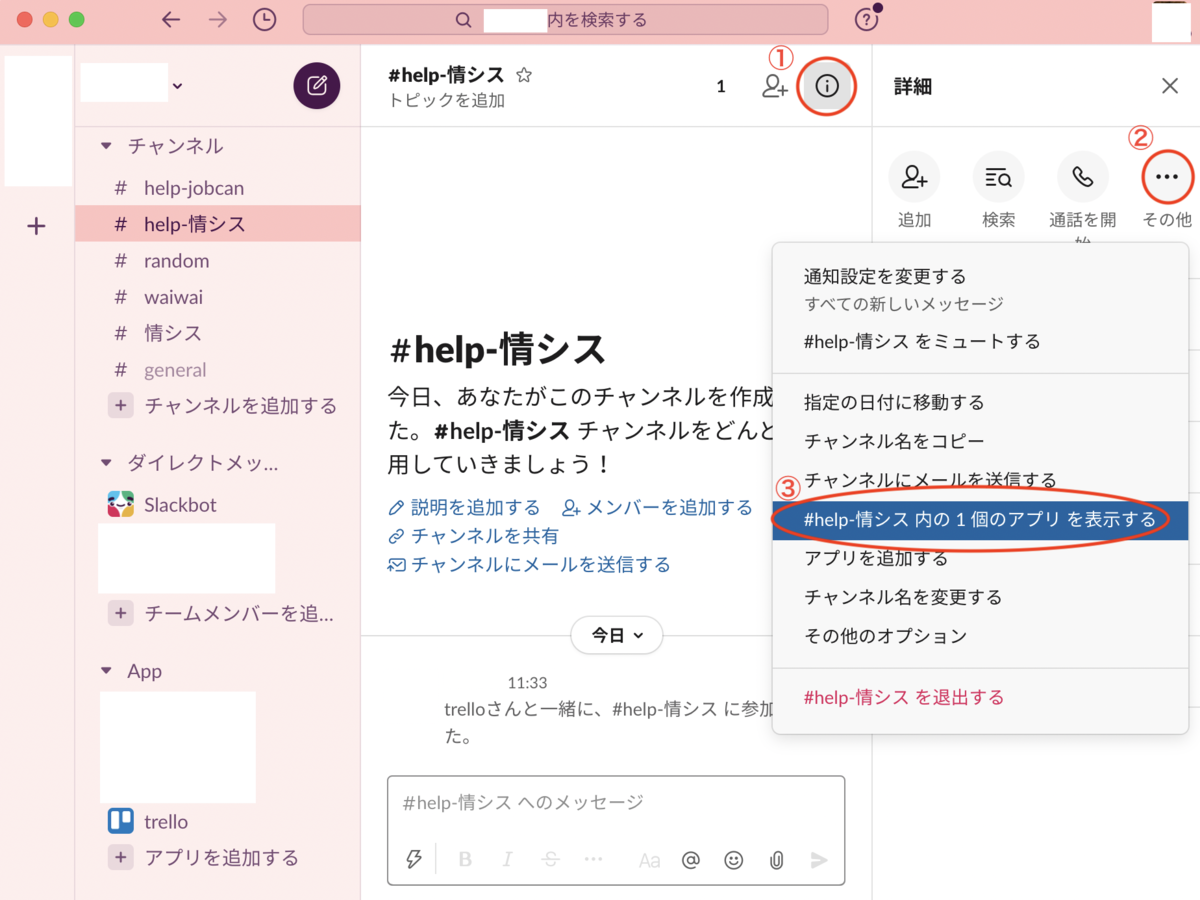Click the その他 more options icon

point(1166,178)
